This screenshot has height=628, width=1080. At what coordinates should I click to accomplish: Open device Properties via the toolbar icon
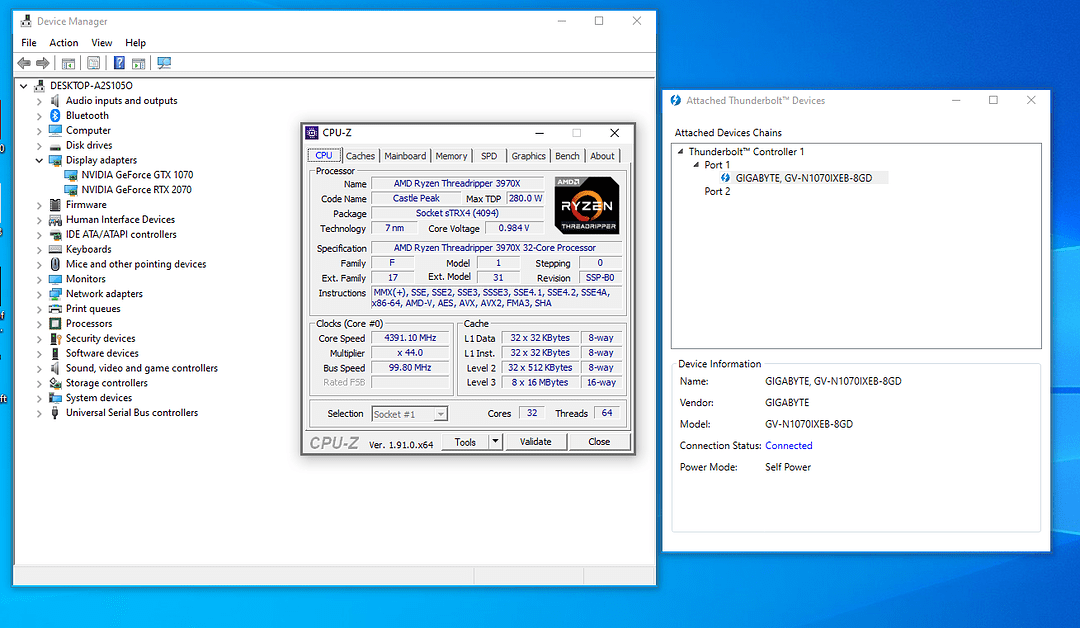click(x=93, y=62)
